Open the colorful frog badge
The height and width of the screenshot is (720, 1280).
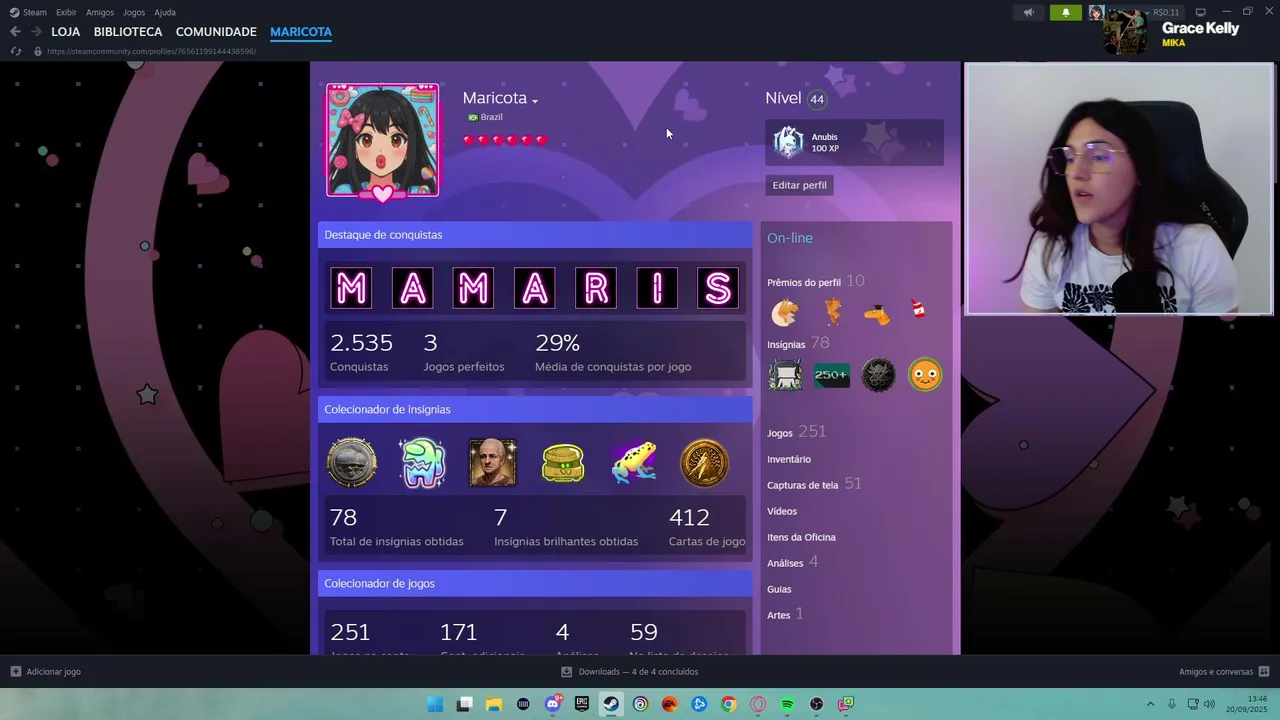(634, 463)
